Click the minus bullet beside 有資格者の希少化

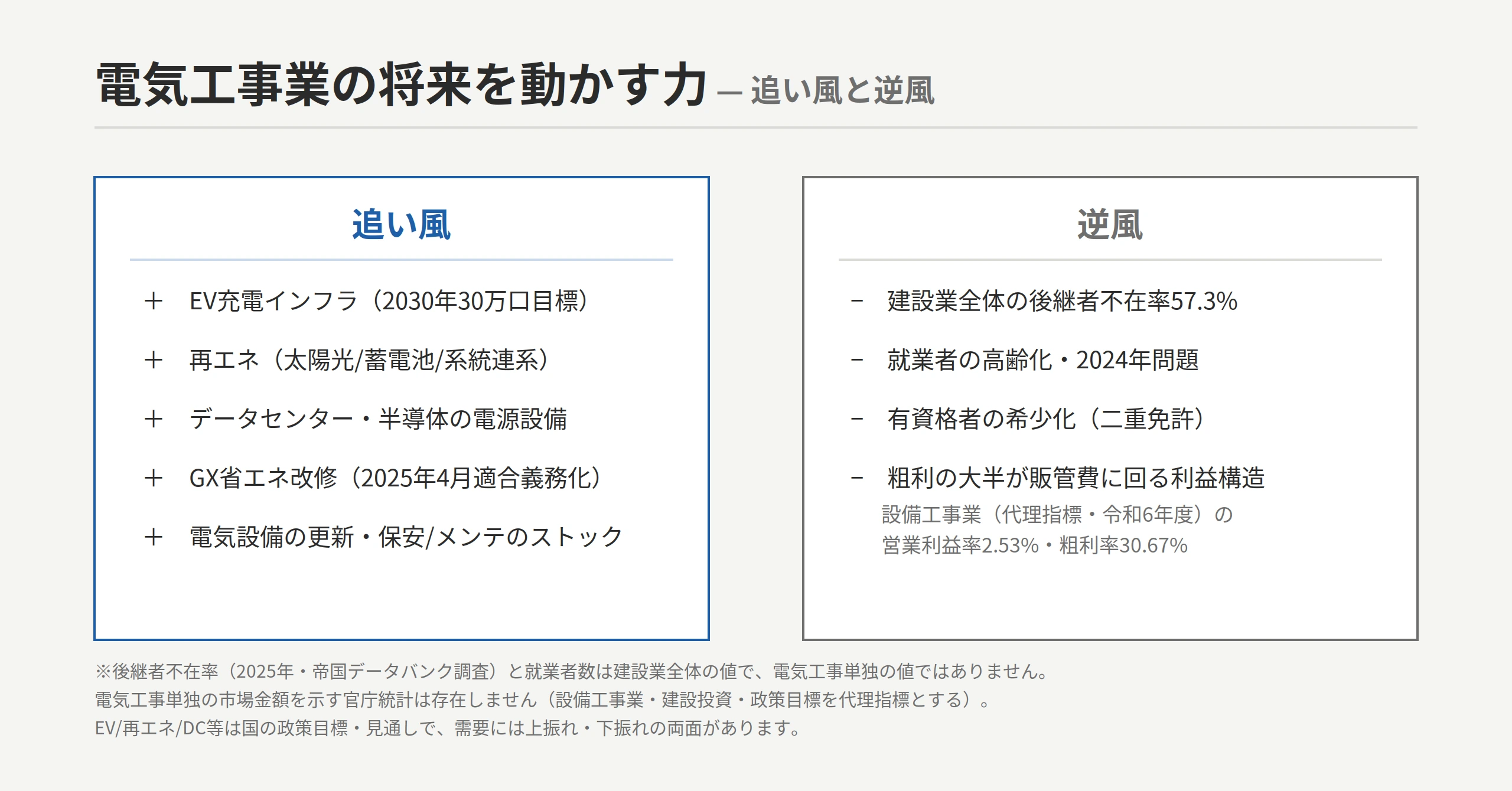point(857,419)
